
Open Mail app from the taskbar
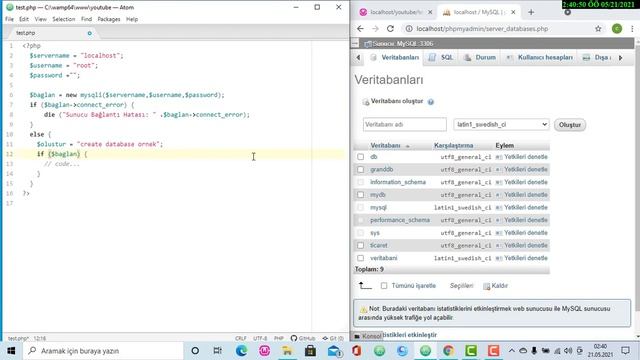(334, 351)
